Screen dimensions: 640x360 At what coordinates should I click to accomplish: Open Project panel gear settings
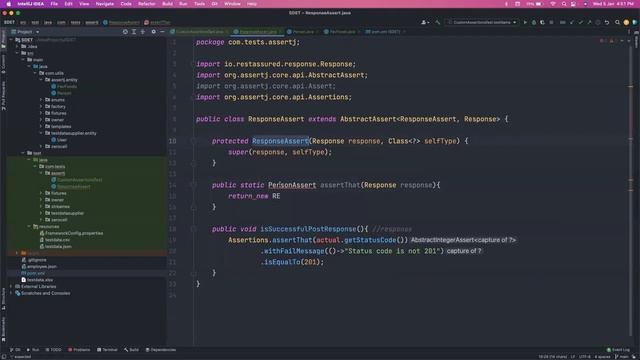point(153,32)
